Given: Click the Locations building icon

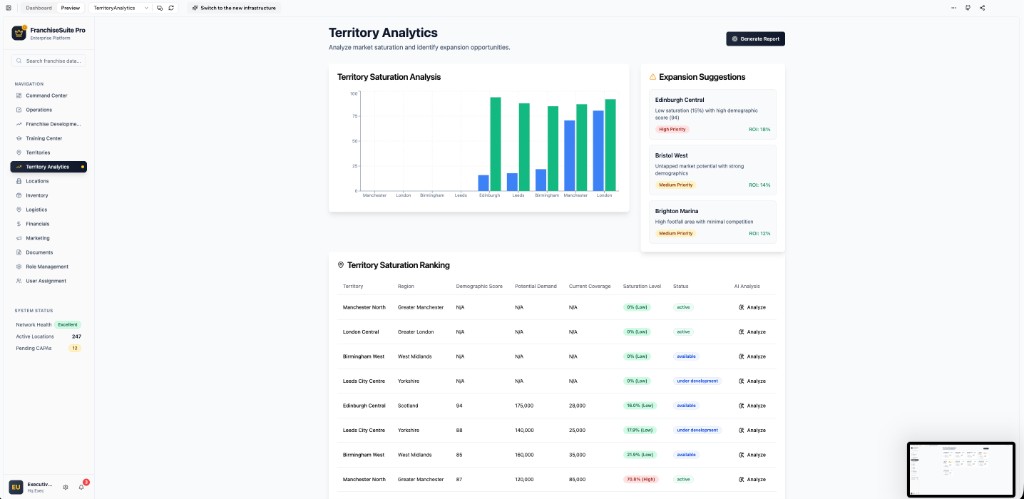Looking at the screenshot, I should pos(19,181).
